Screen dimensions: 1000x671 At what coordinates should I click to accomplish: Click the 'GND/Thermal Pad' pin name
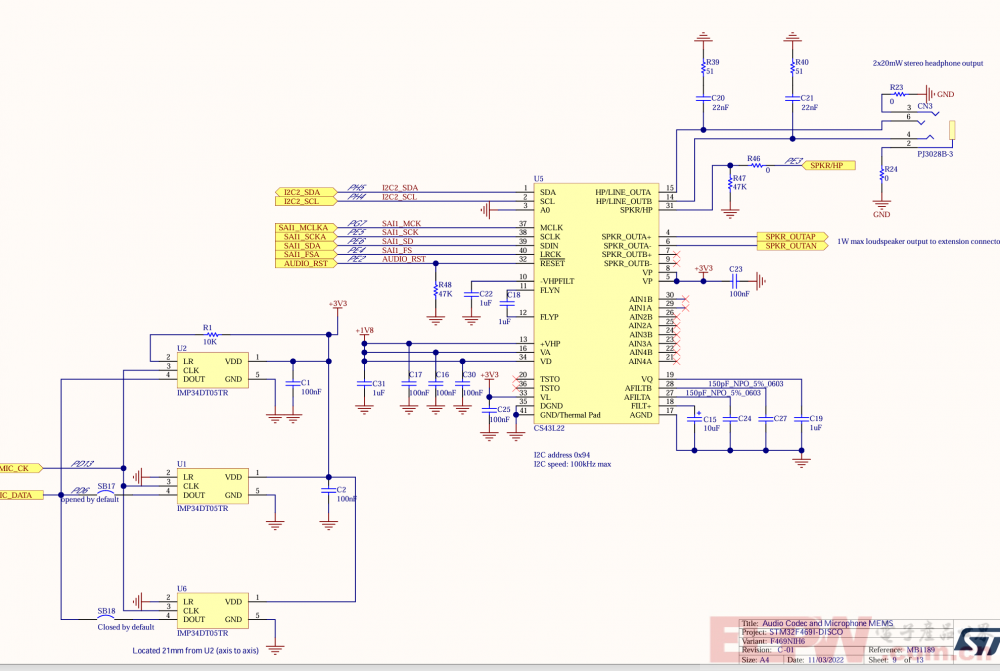point(570,415)
